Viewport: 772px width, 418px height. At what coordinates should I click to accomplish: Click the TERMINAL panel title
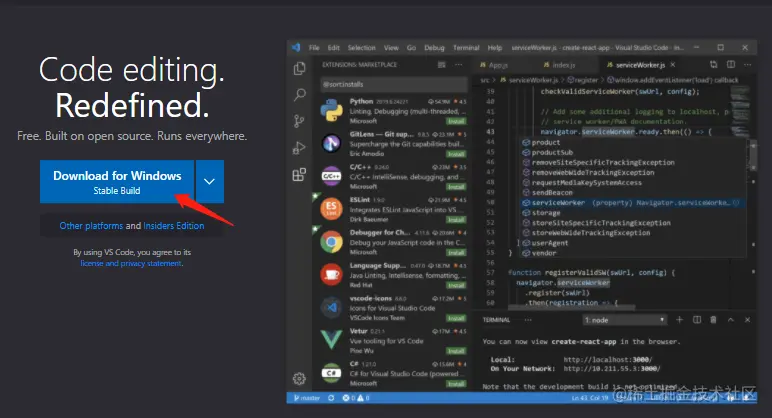pos(496,320)
